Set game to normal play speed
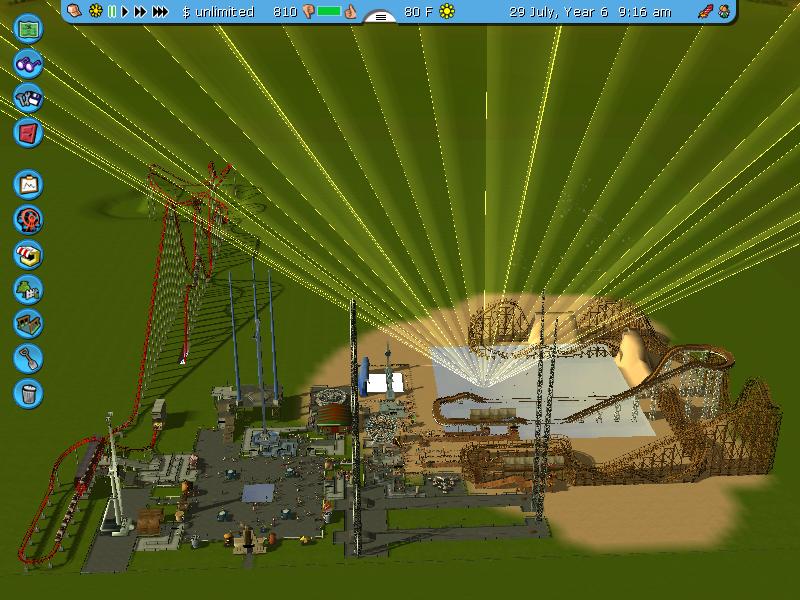 tap(125, 11)
